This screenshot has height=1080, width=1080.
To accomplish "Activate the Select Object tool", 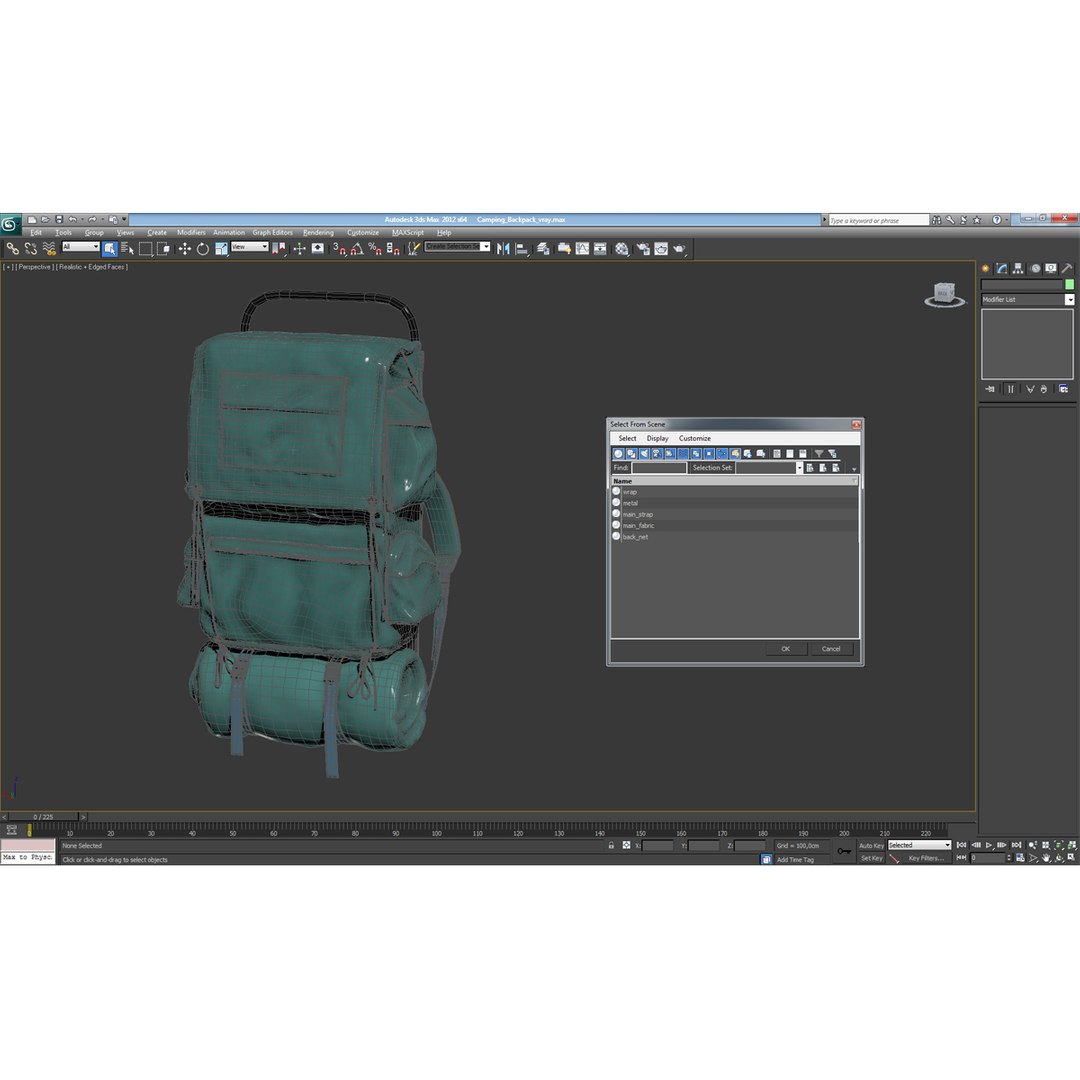I will [110, 249].
